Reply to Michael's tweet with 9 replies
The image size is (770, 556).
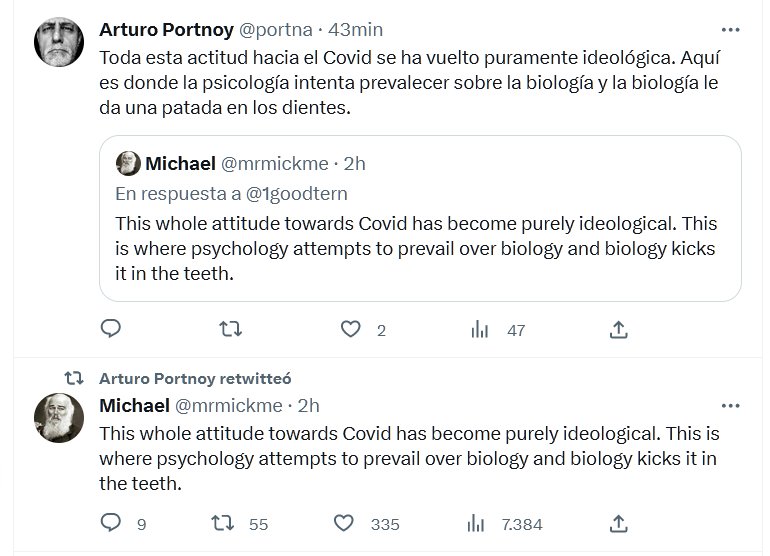[x=112, y=523]
